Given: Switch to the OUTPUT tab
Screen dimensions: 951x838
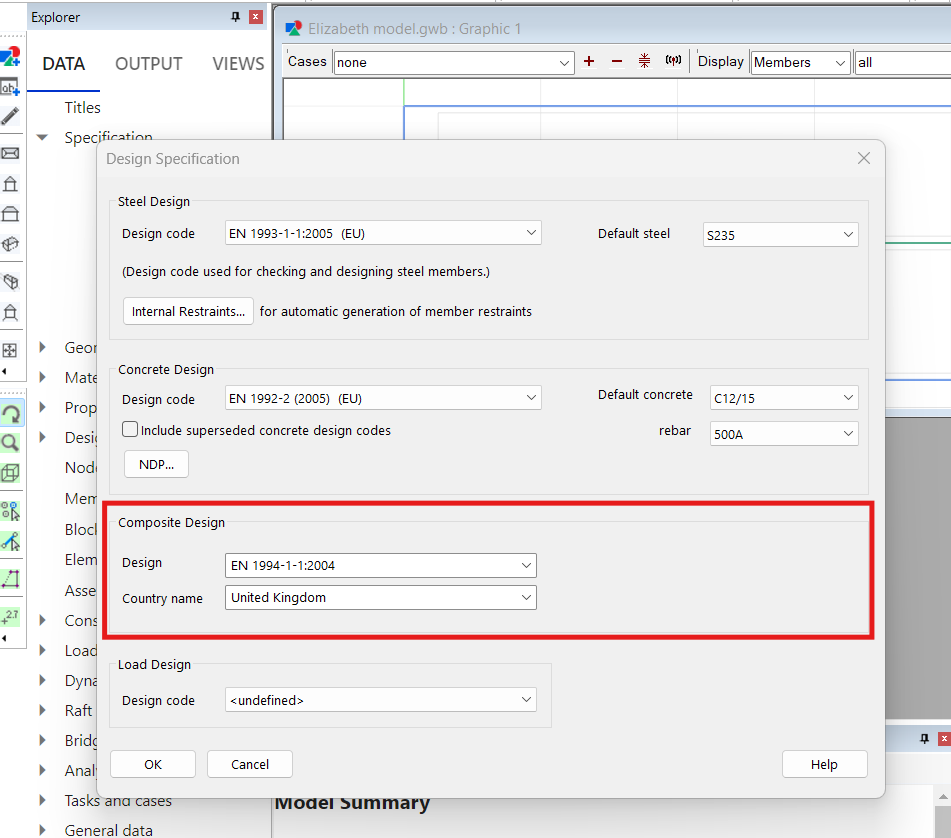Looking at the screenshot, I should 148,63.
